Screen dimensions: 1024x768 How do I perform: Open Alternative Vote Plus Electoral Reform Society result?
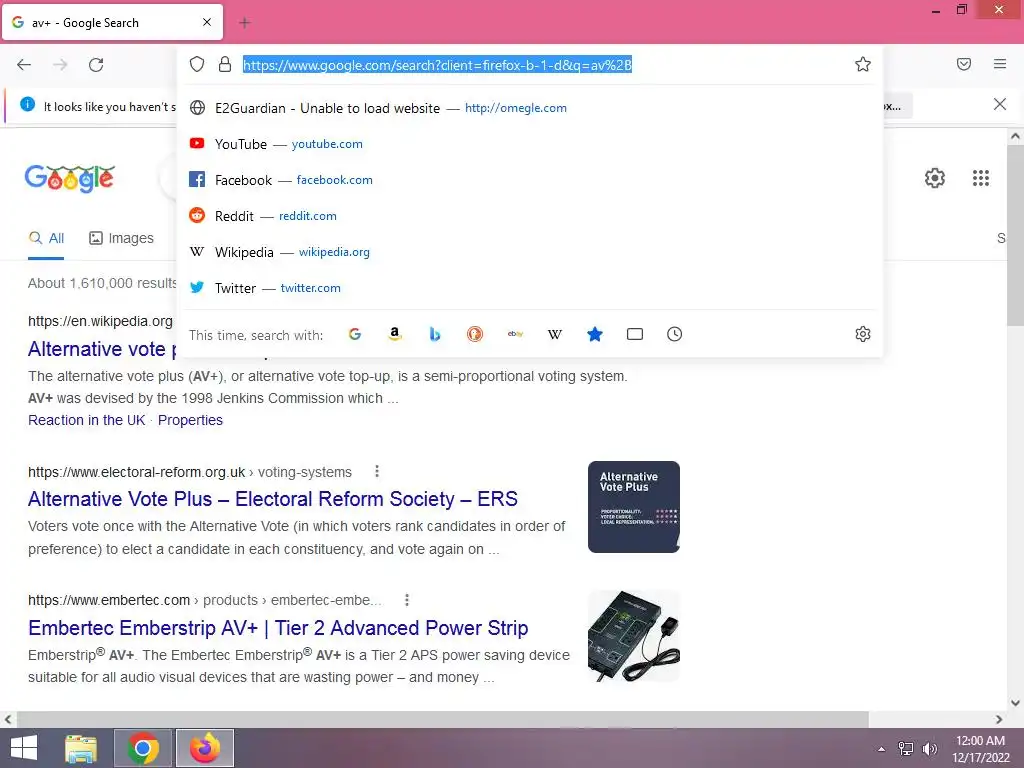(272, 499)
